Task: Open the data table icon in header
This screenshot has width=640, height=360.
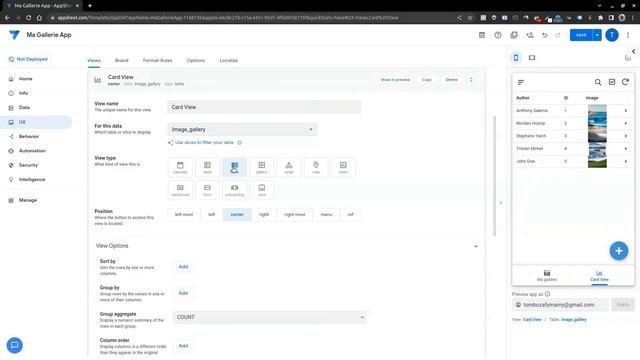Action: (482, 35)
